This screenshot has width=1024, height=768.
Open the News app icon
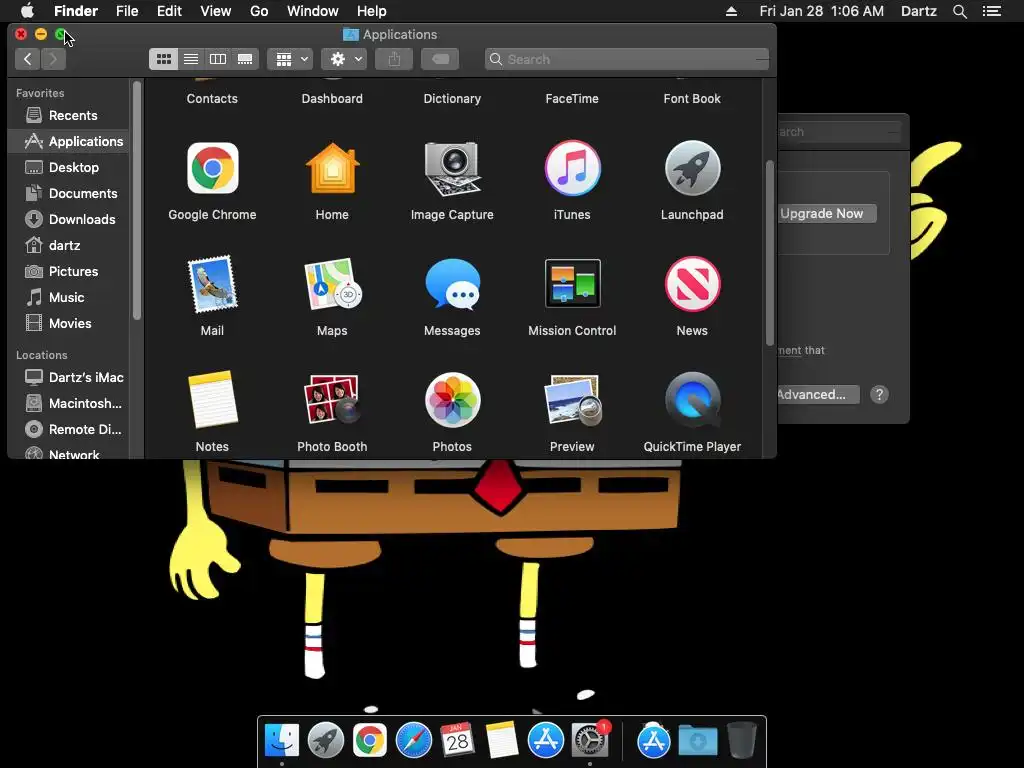(x=692, y=284)
